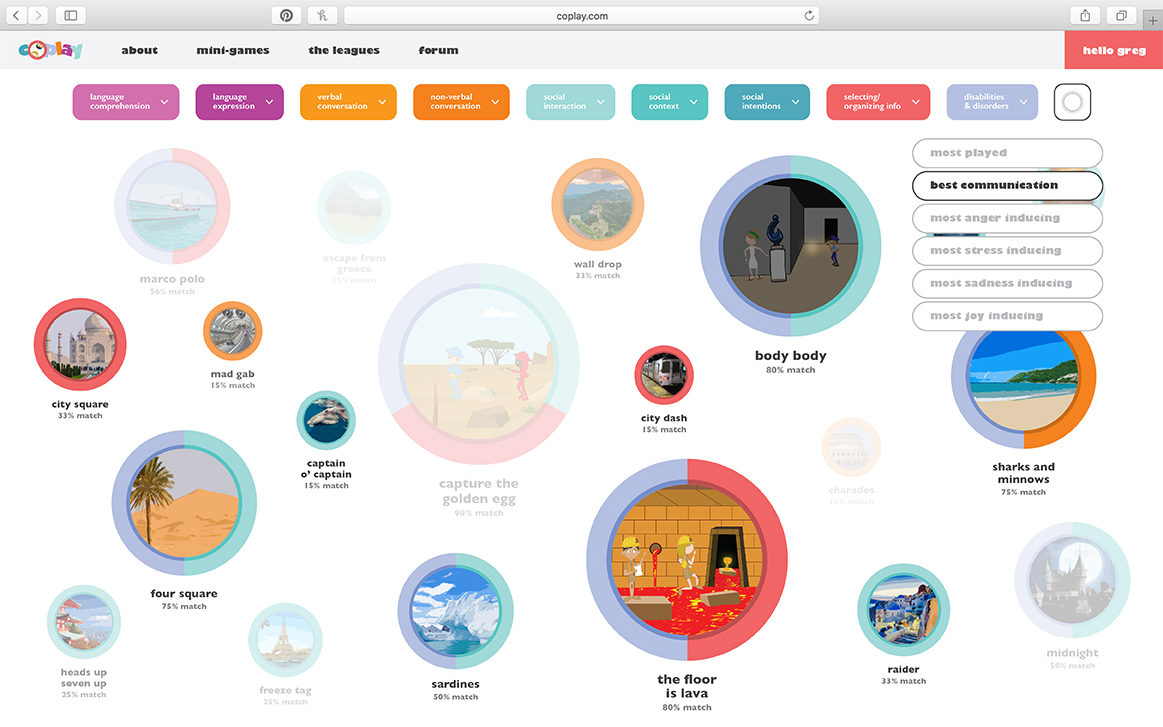The width and height of the screenshot is (1163, 727).
Task: Open the forum menu item
Action: coord(438,50)
